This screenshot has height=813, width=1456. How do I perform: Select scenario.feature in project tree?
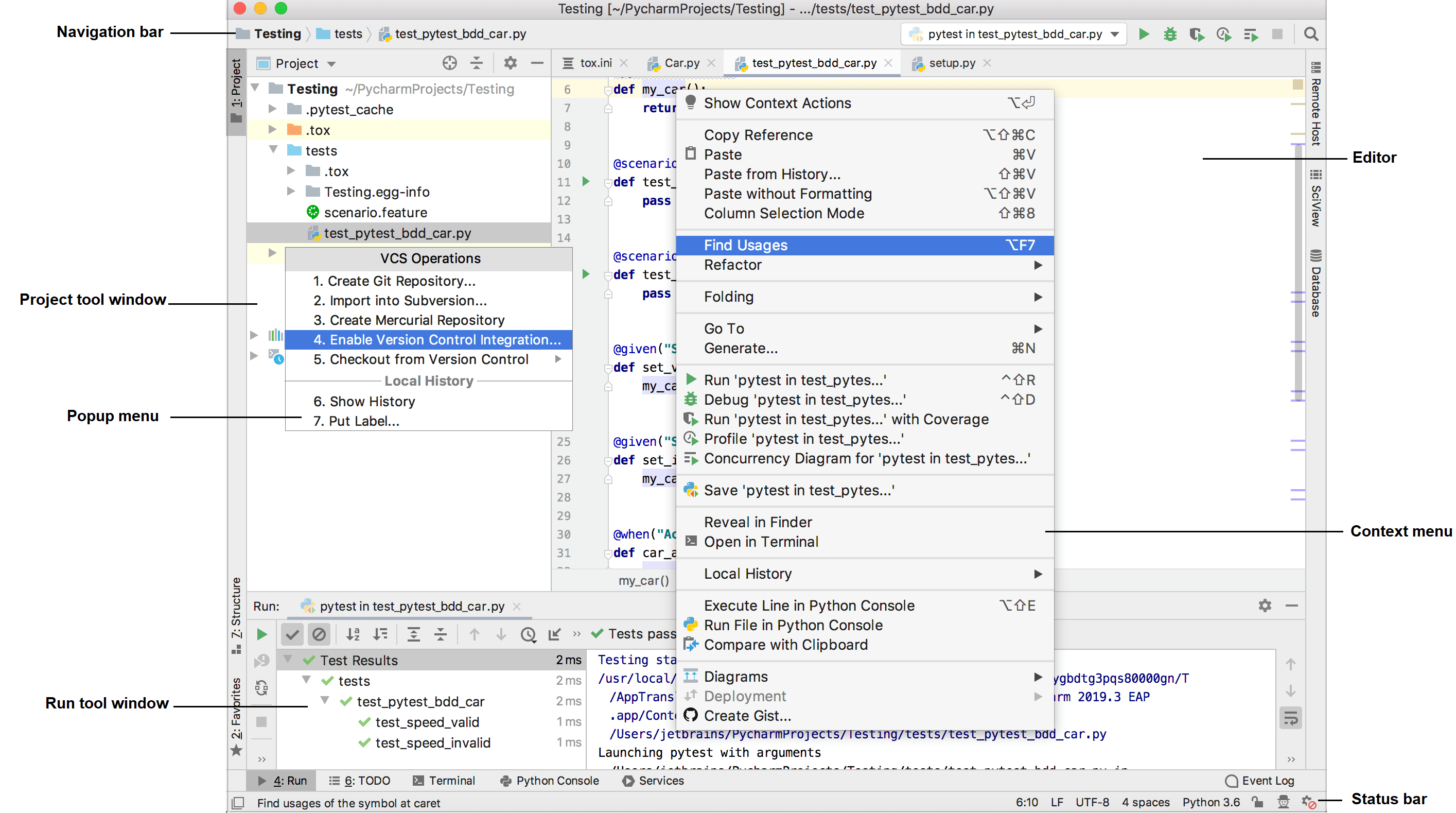[x=375, y=212]
